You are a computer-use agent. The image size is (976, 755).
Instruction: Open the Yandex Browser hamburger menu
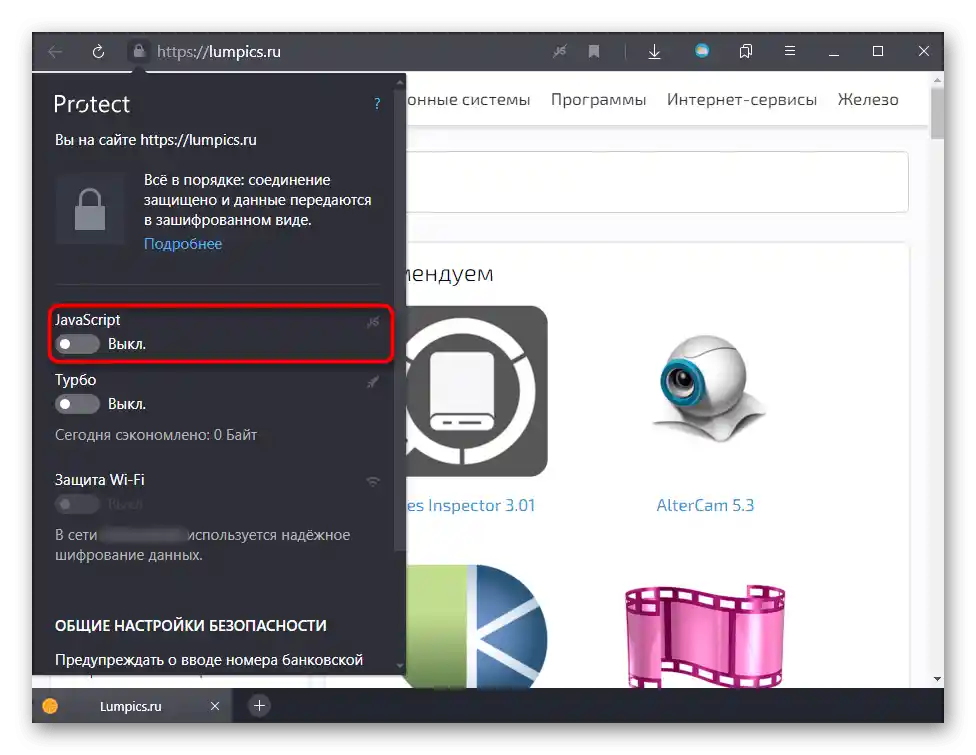click(792, 51)
